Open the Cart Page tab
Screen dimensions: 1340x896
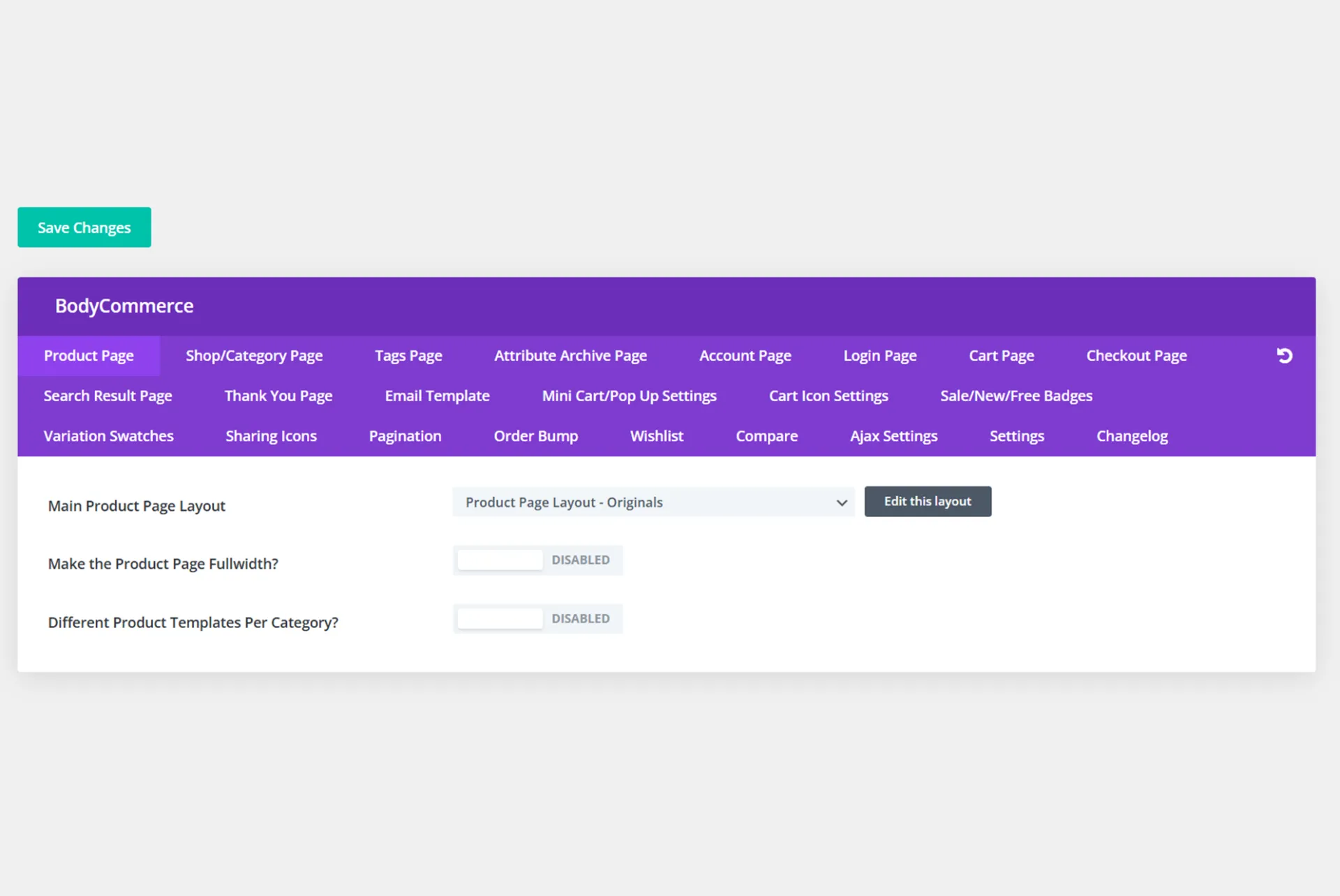coord(1001,356)
